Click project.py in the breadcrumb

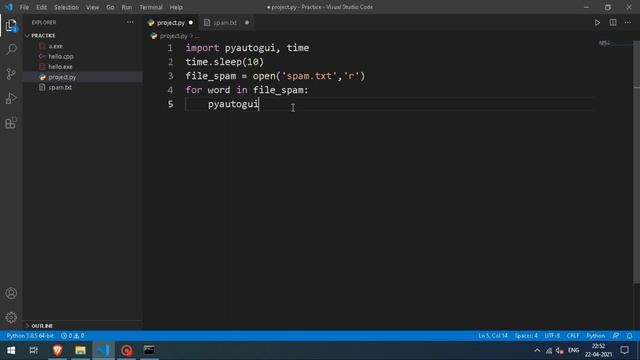(173, 36)
